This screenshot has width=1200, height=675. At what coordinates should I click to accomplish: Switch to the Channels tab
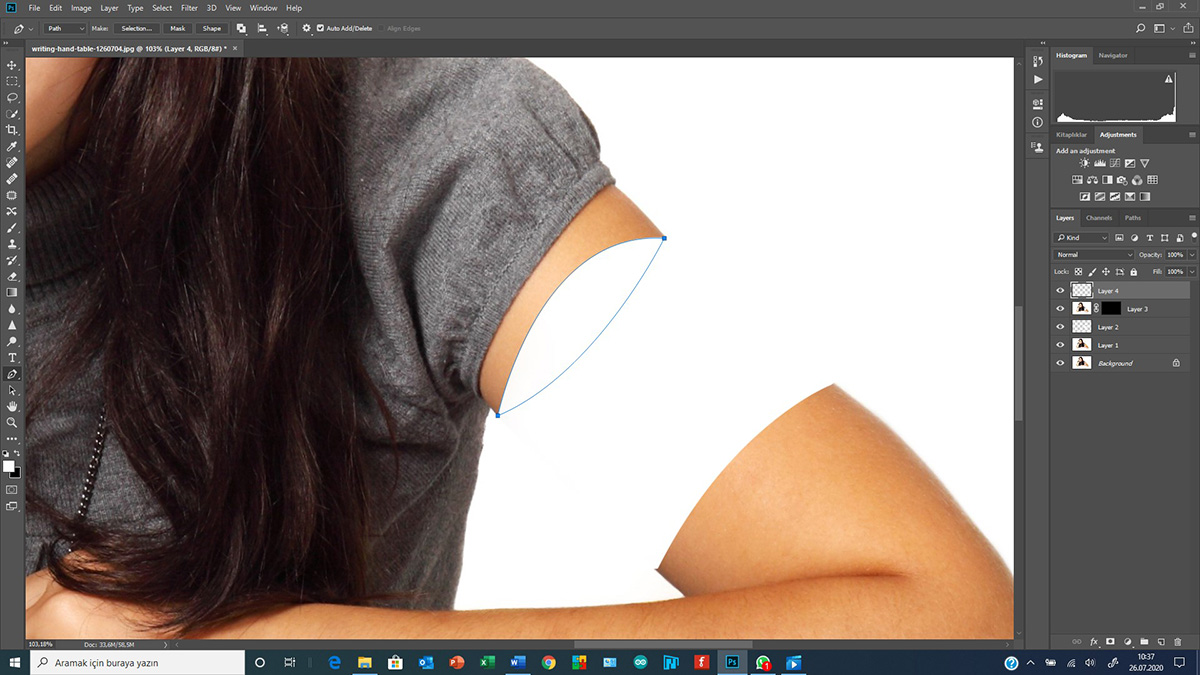coord(1099,218)
